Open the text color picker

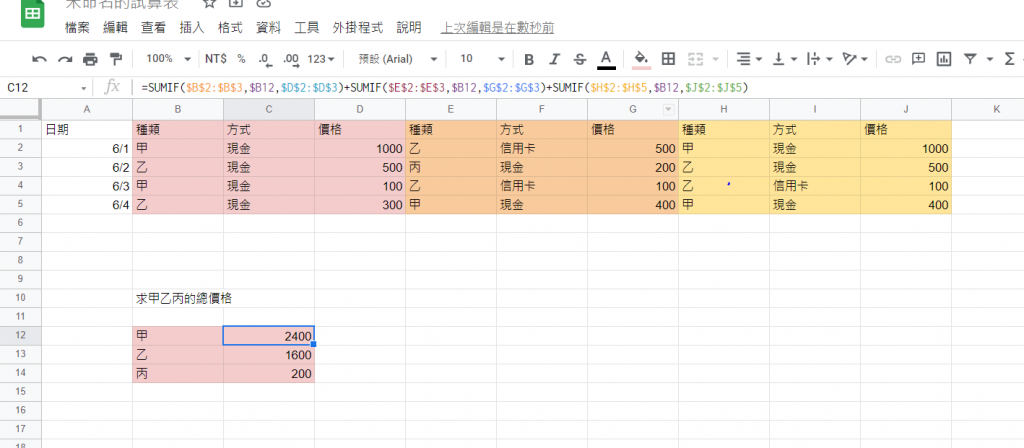[x=606, y=59]
